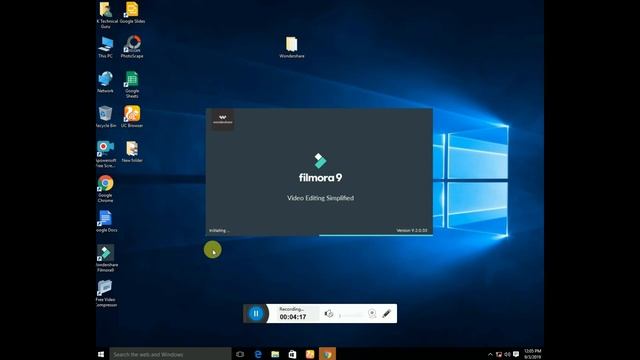This screenshot has width=640, height=360.
Task: Open the K Technical Guru desktop folder
Action: pyautogui.click(x=106, y=15)
